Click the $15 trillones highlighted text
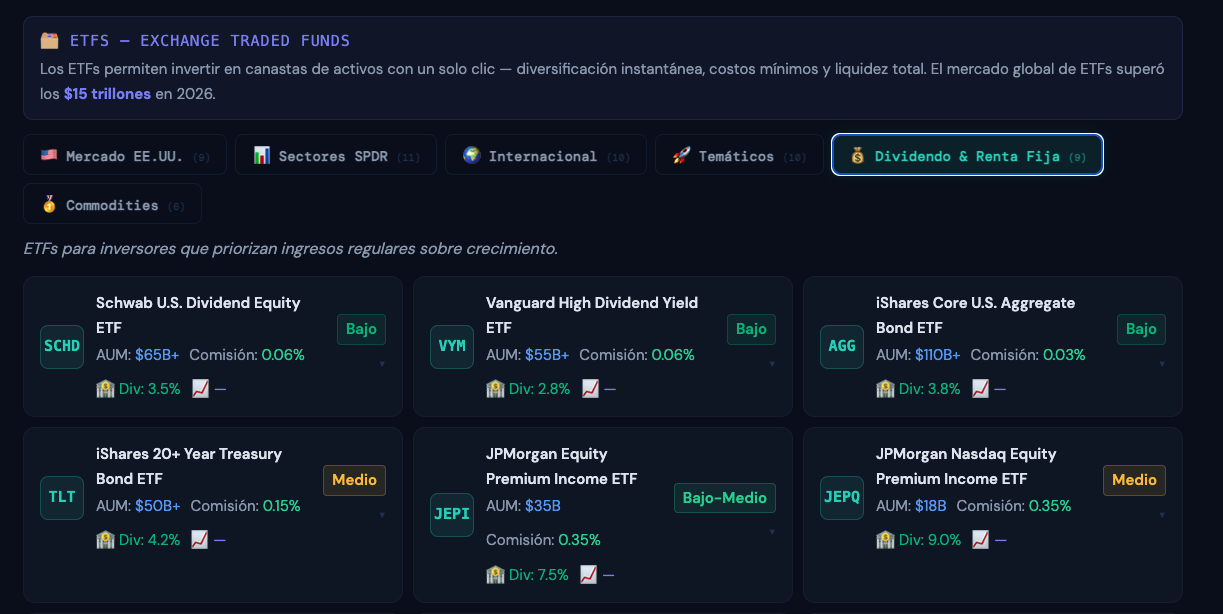 coord(107,94)
